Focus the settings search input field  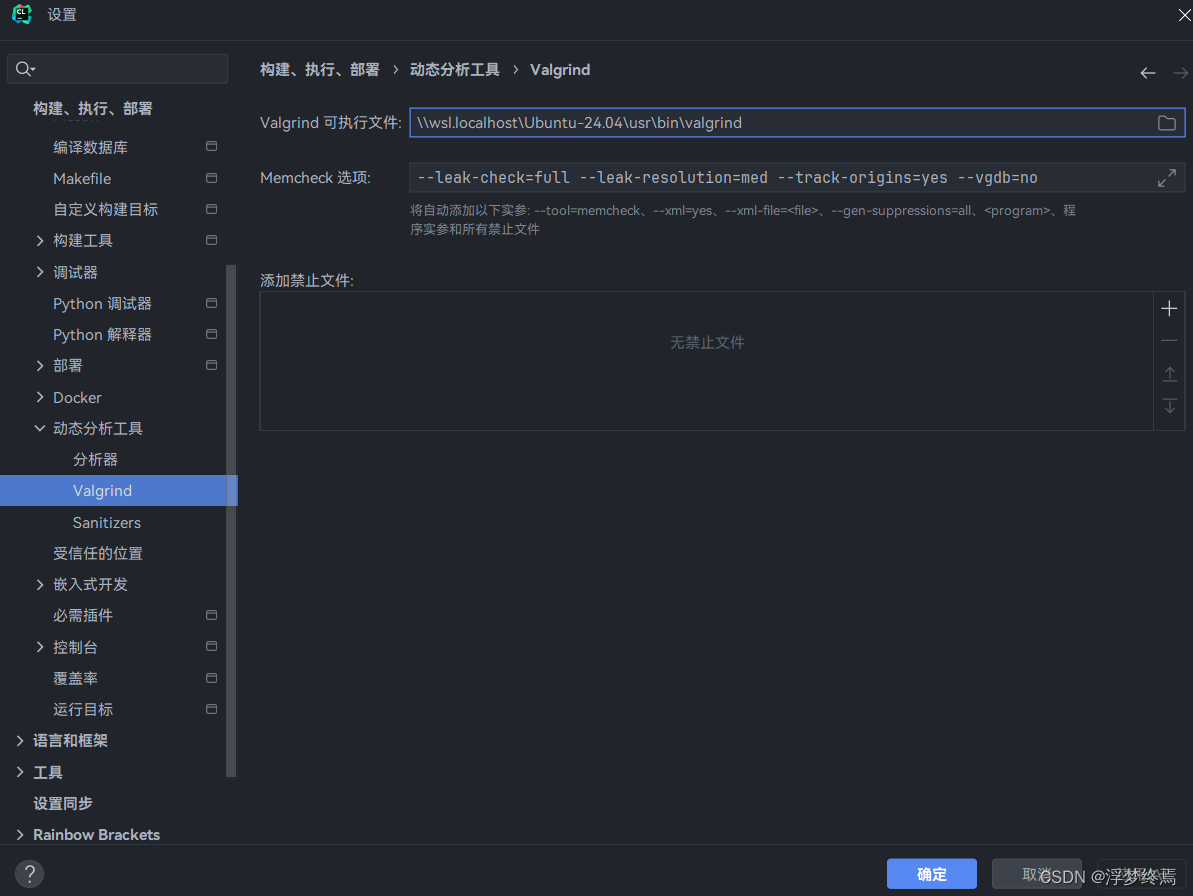(117, 69)
